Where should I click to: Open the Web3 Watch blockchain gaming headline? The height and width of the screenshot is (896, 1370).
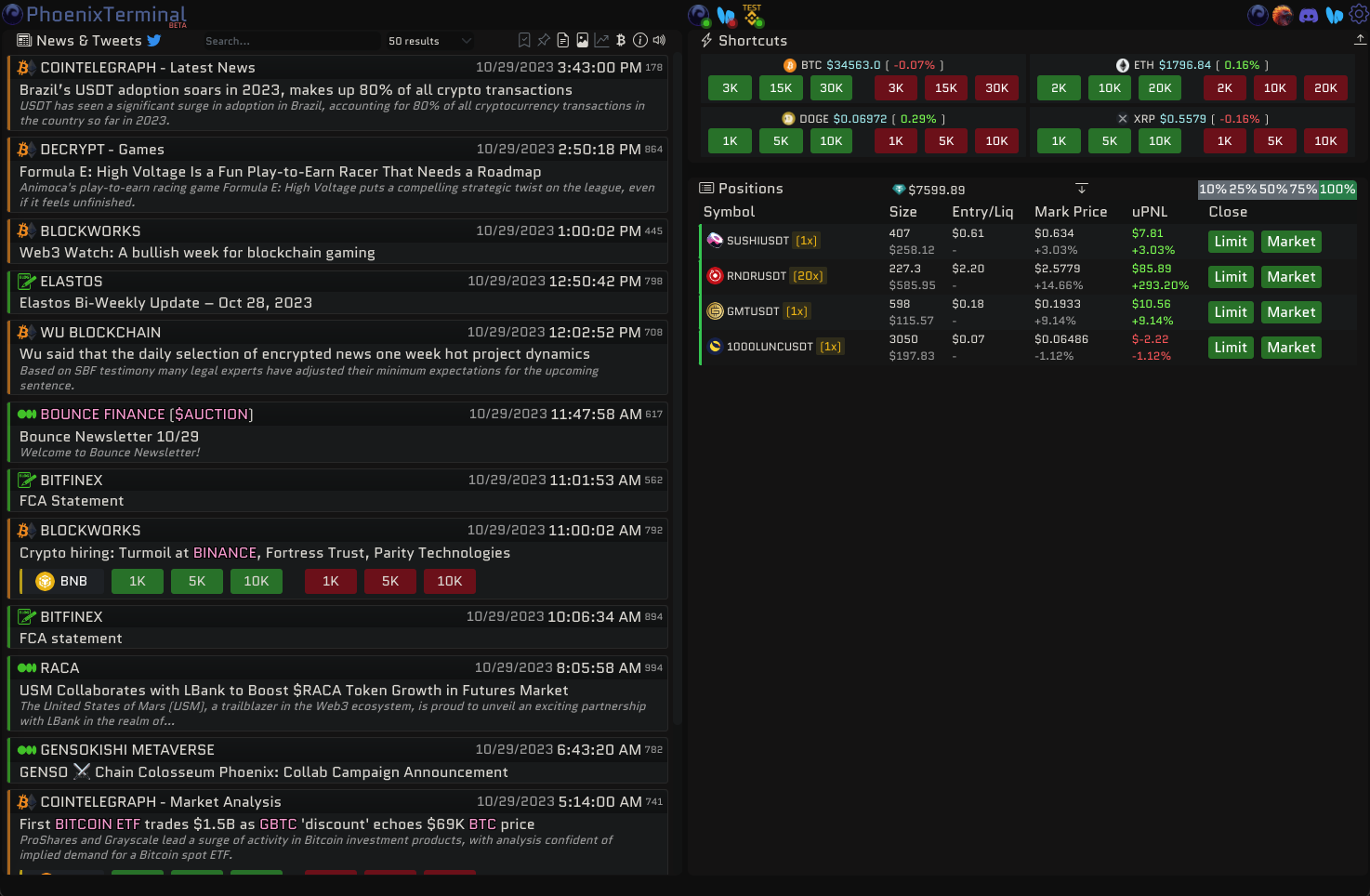pos(197,253)
